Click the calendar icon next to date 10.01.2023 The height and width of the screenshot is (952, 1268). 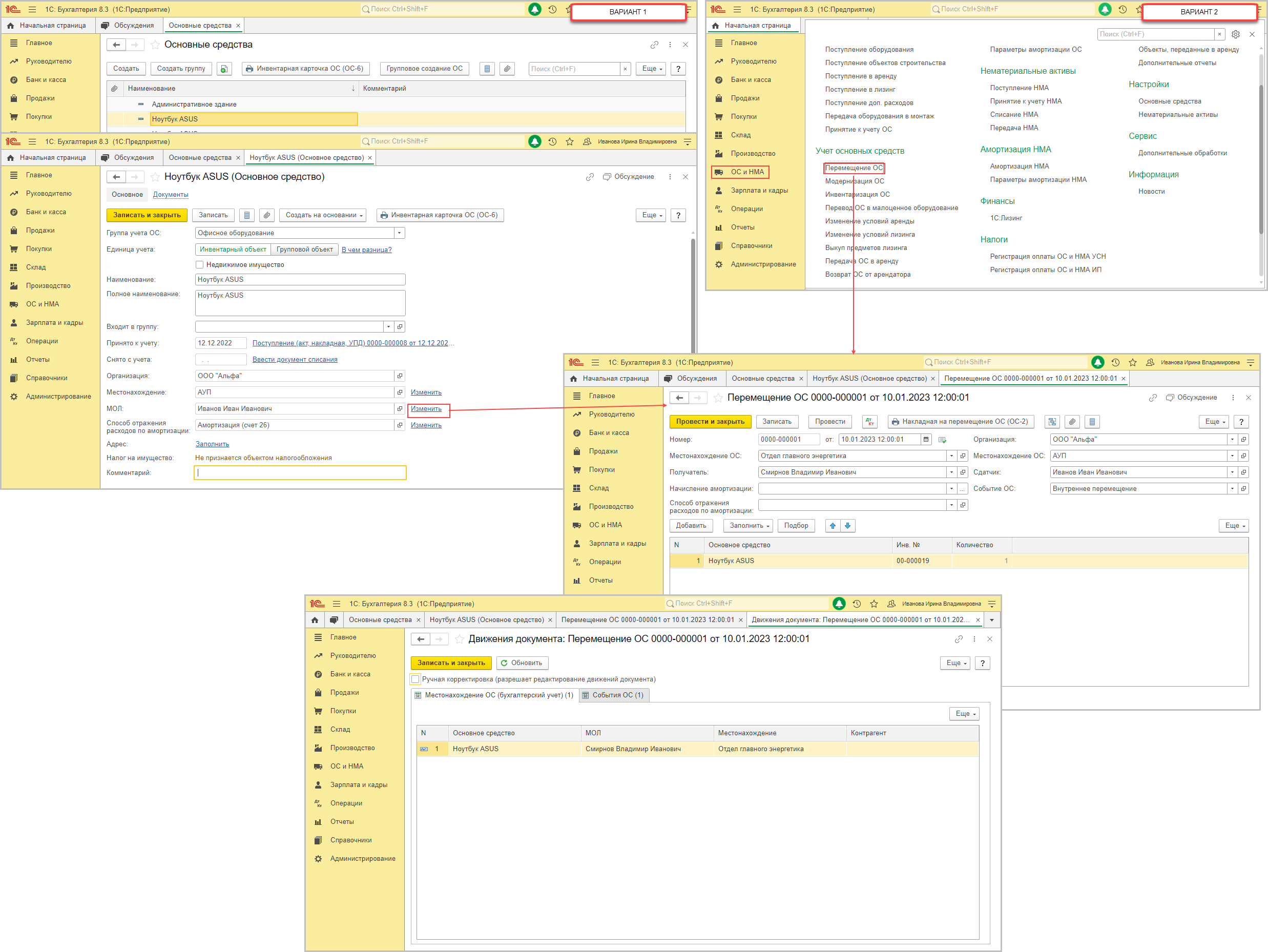coord(926,440)
